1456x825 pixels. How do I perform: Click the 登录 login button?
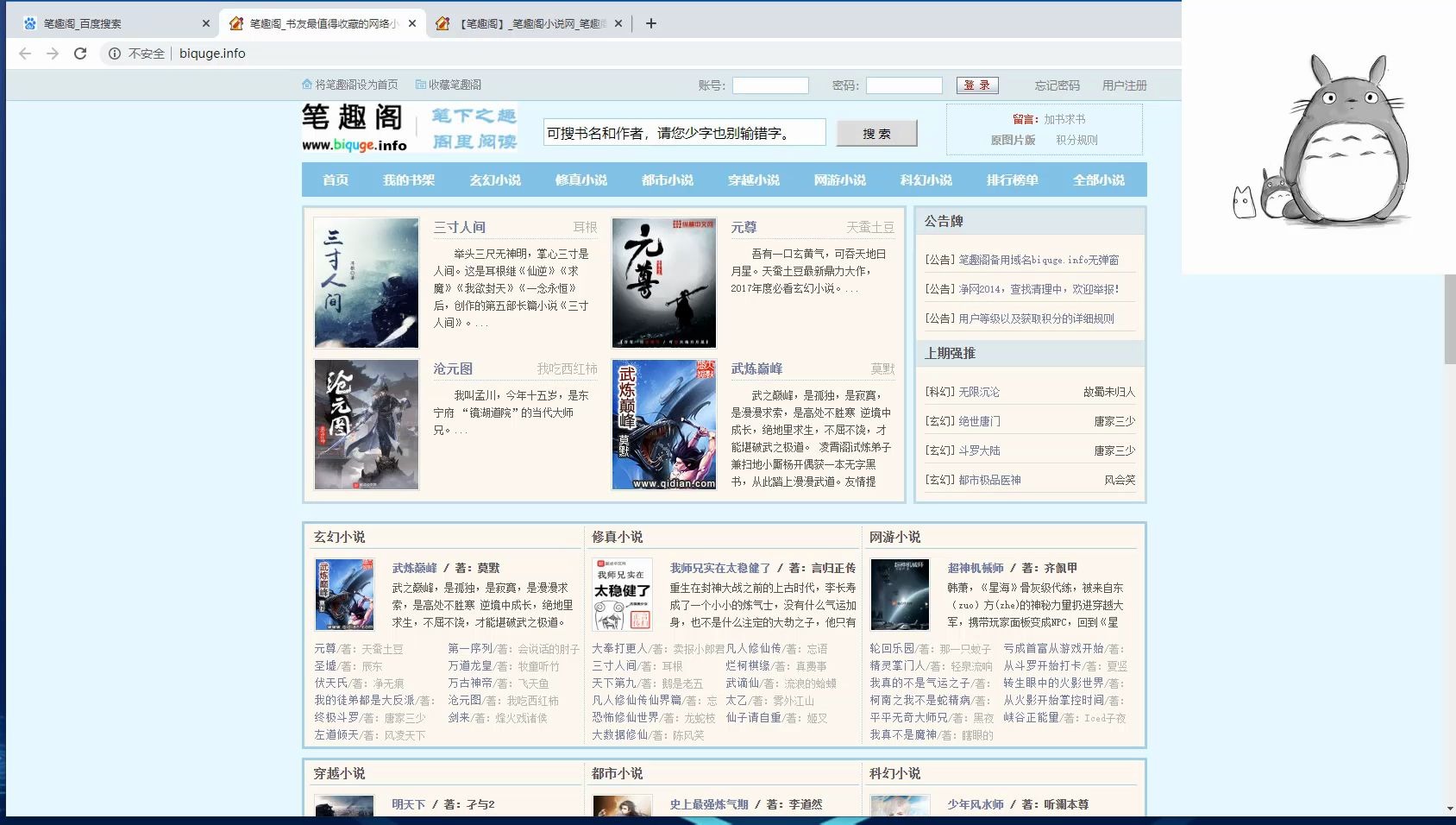pos(977,85)
